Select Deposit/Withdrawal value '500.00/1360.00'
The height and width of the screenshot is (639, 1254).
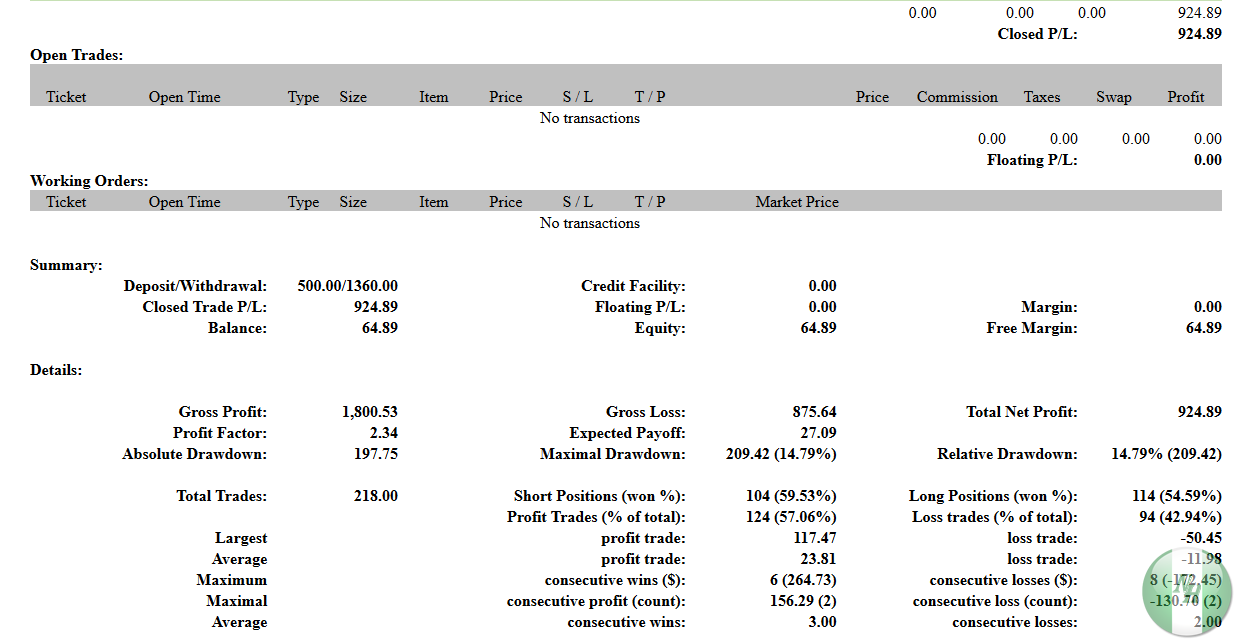(x=348, y=286)
